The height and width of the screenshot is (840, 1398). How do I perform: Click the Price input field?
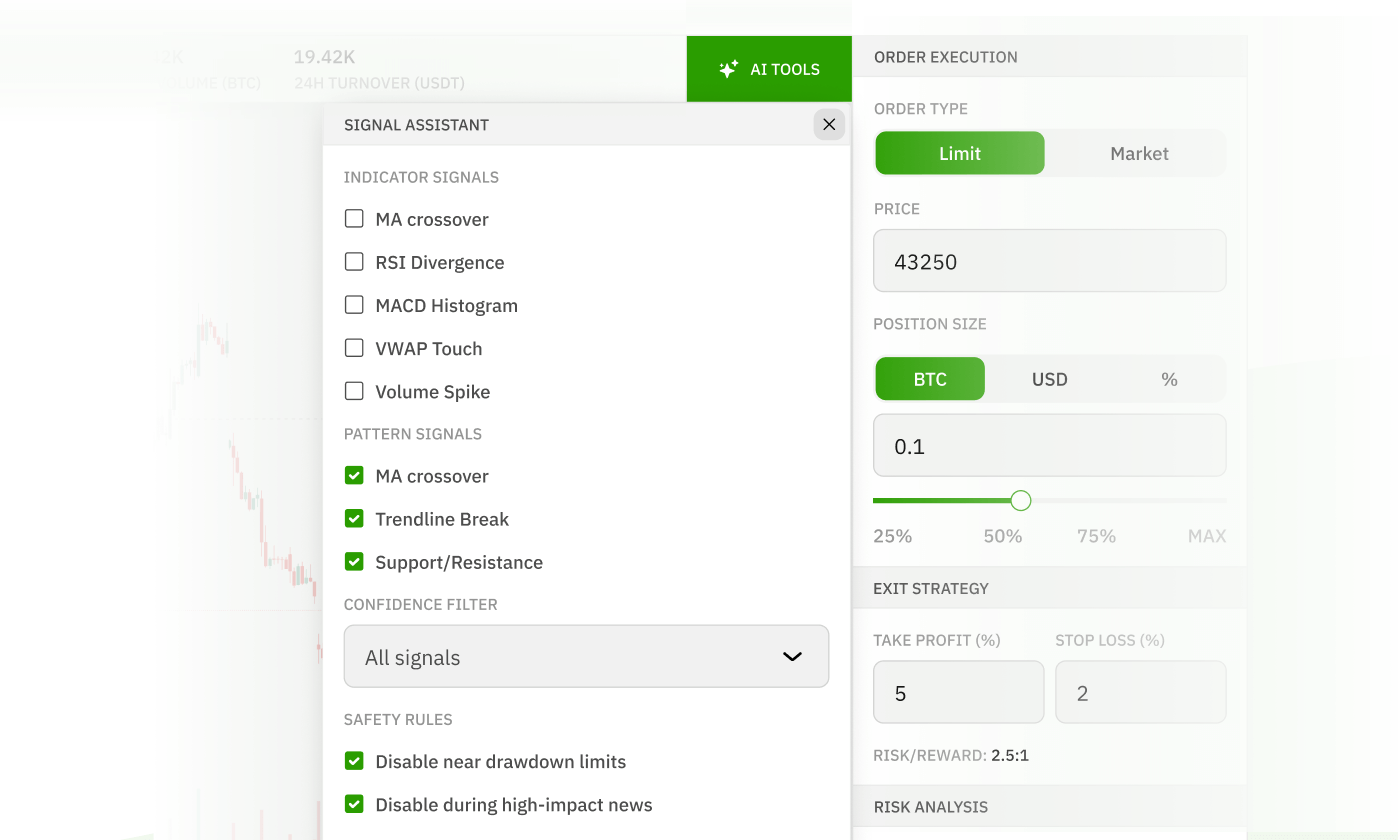[x=1049, y=262]
